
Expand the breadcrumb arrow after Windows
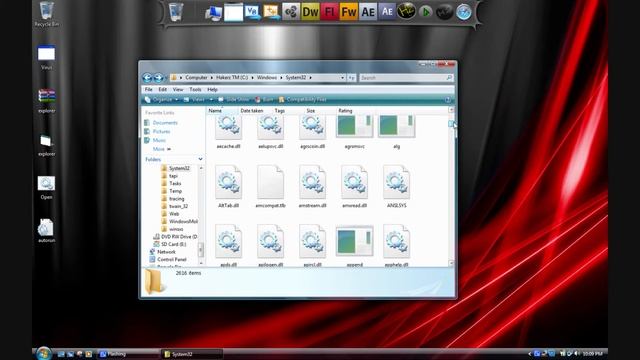(281, 78)
